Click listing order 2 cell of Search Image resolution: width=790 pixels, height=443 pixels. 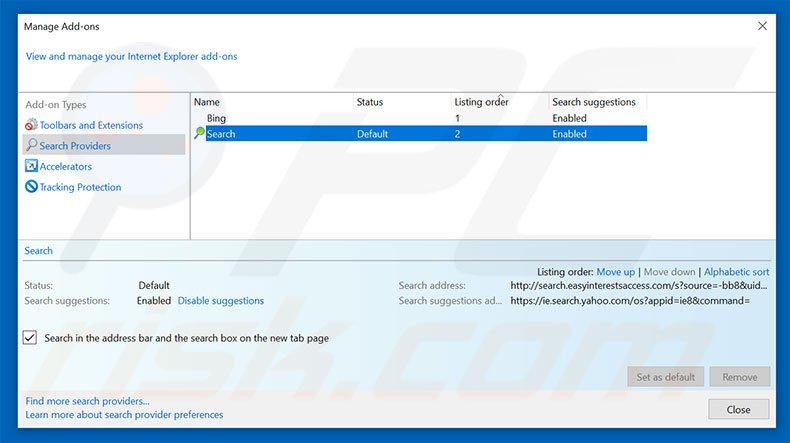457,134
